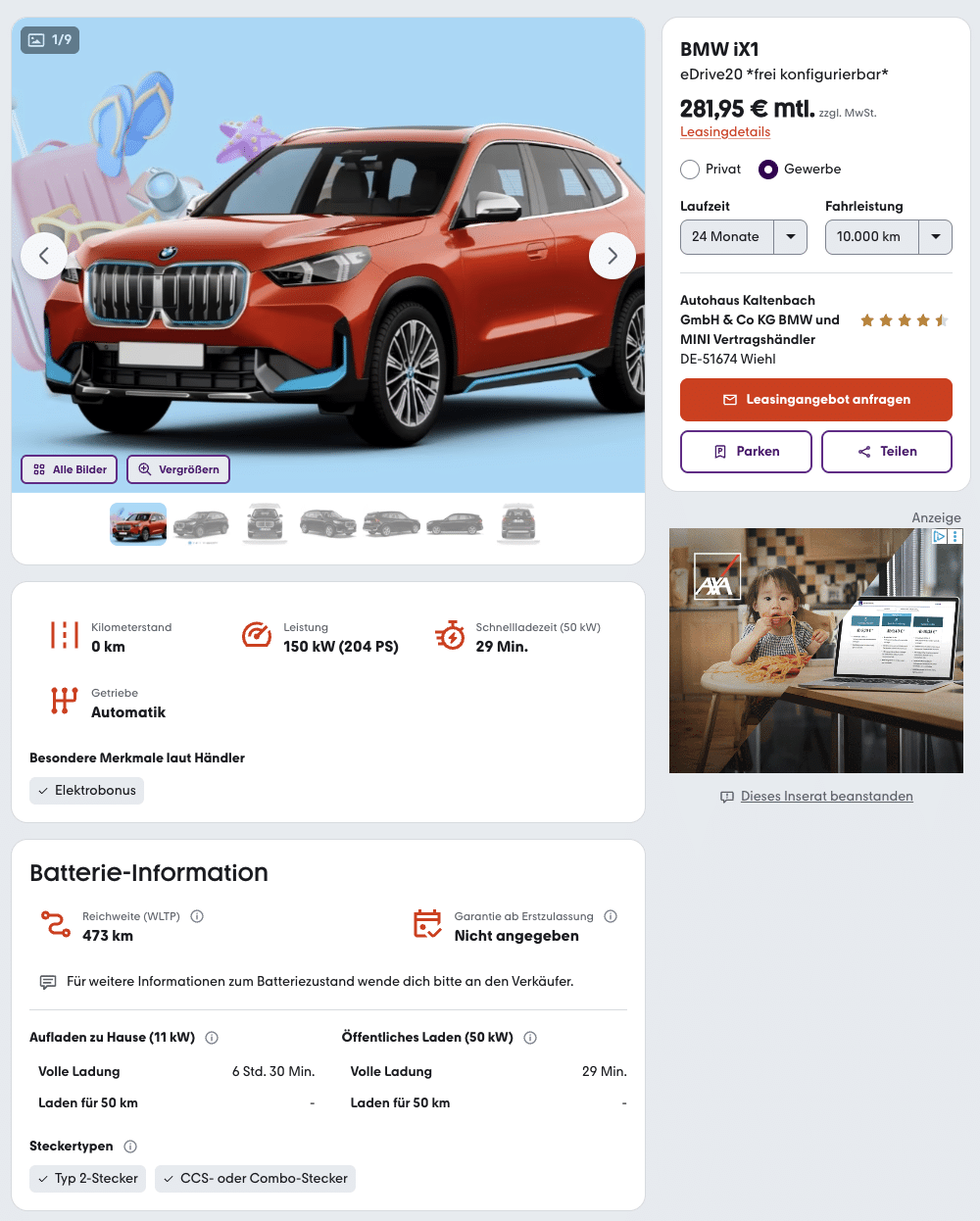This screenshot has height=1221, width=980.
Task: Go to the next car image arrow
Action: click(x=612, y=256)
